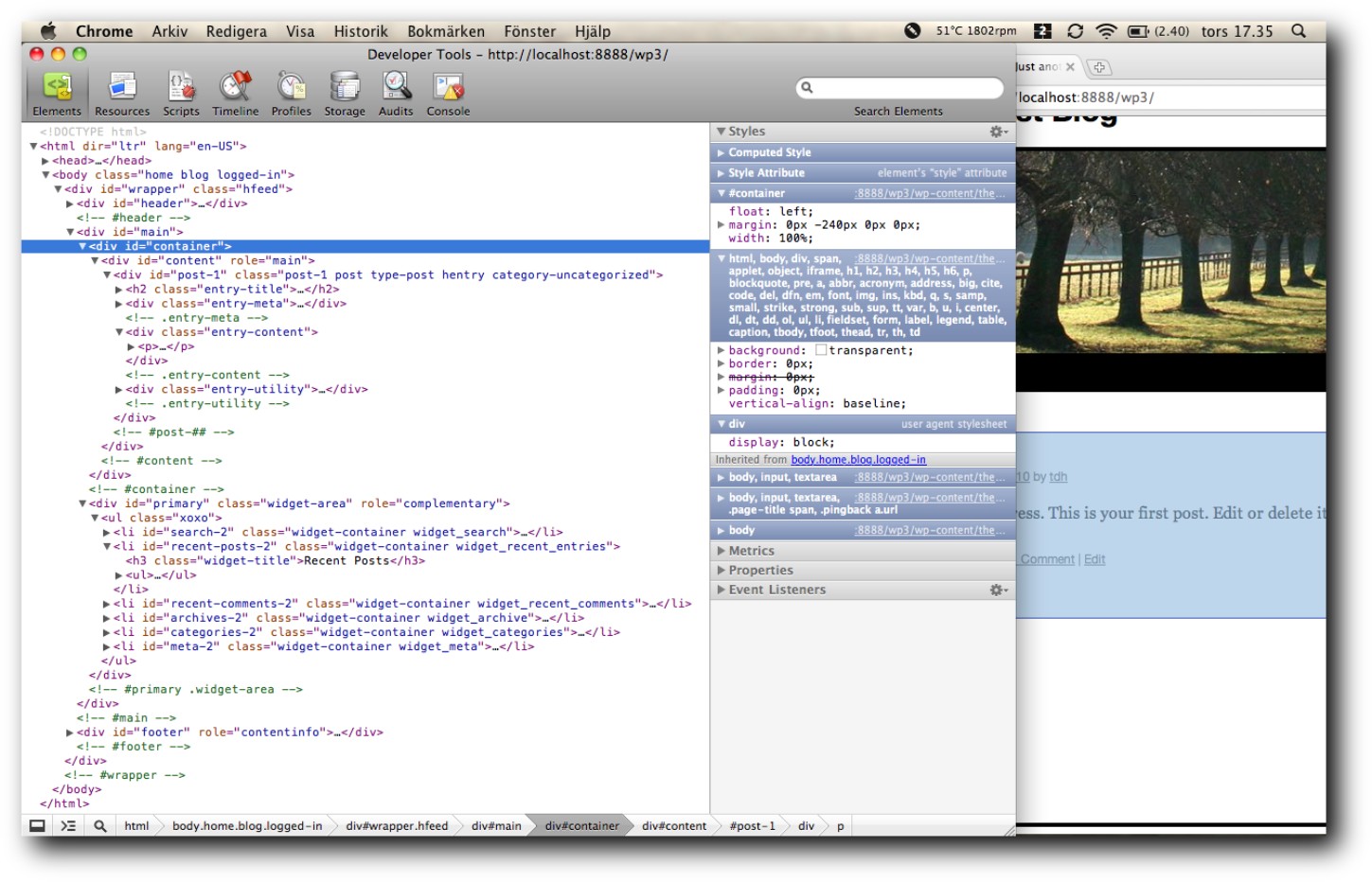Expand the Event Listeners section

tap(722, 590)
